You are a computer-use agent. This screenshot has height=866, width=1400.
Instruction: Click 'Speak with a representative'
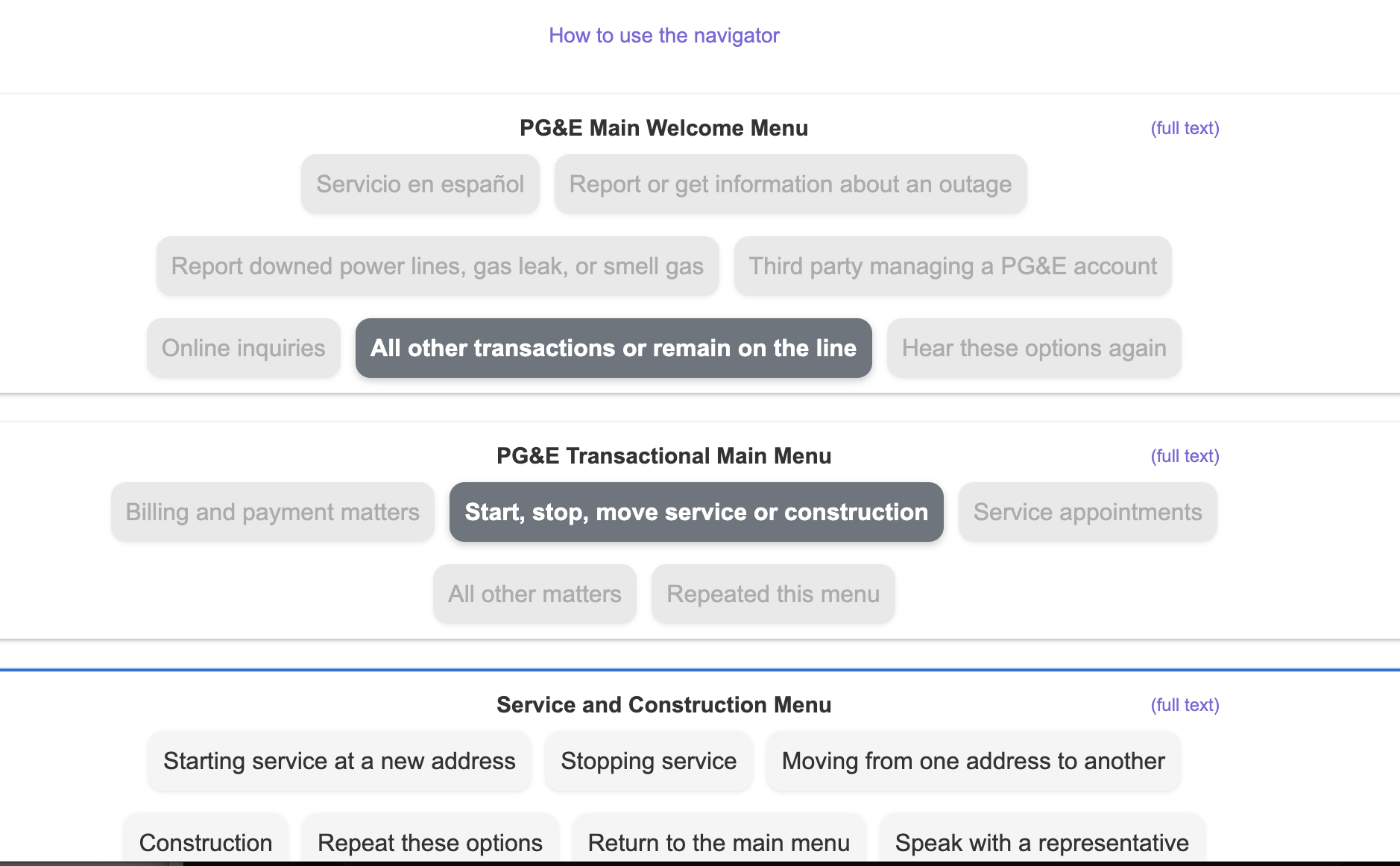tap(1041, 842)
